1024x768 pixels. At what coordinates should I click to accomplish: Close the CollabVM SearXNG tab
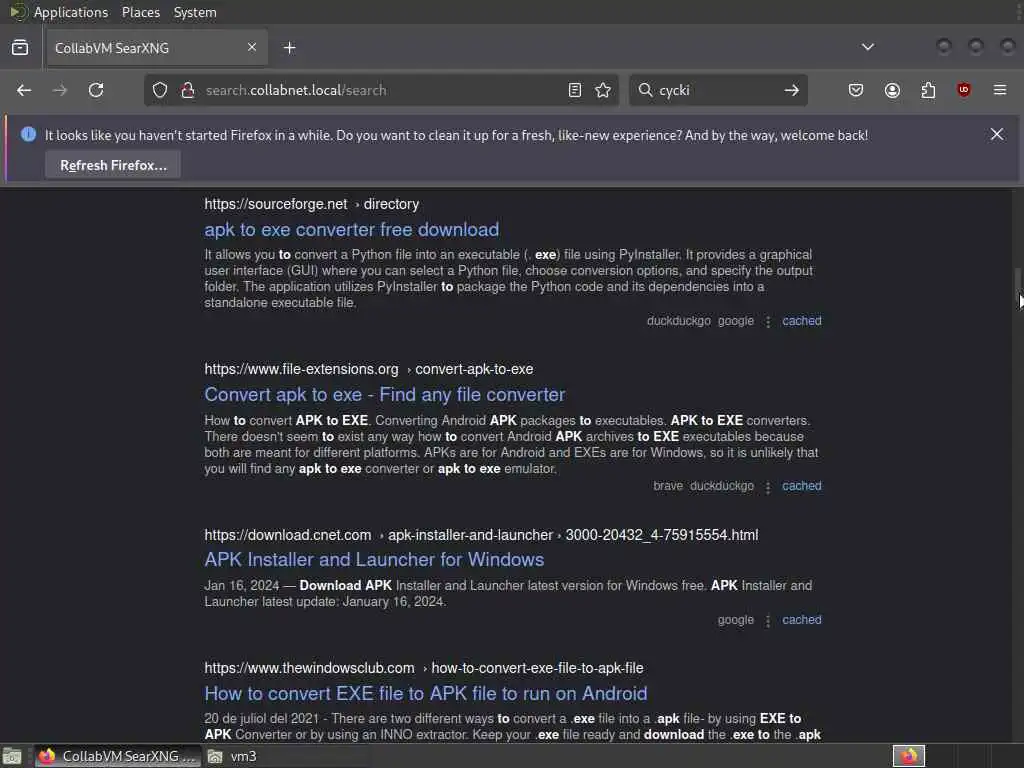click(x=252, y=47)
